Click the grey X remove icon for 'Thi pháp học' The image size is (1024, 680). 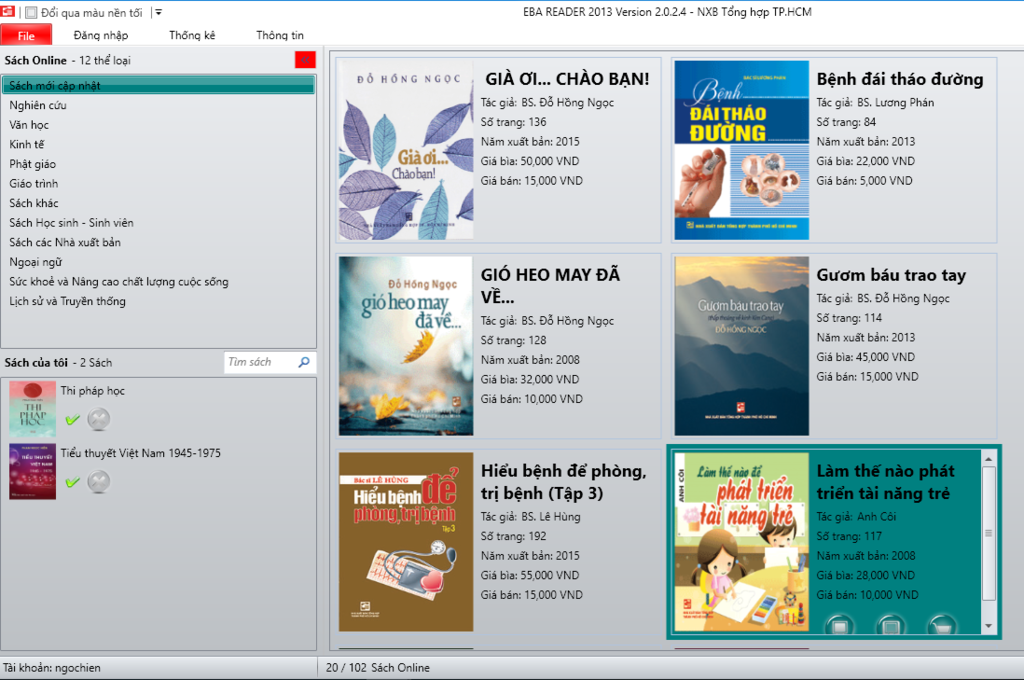[x=99, y=419]
